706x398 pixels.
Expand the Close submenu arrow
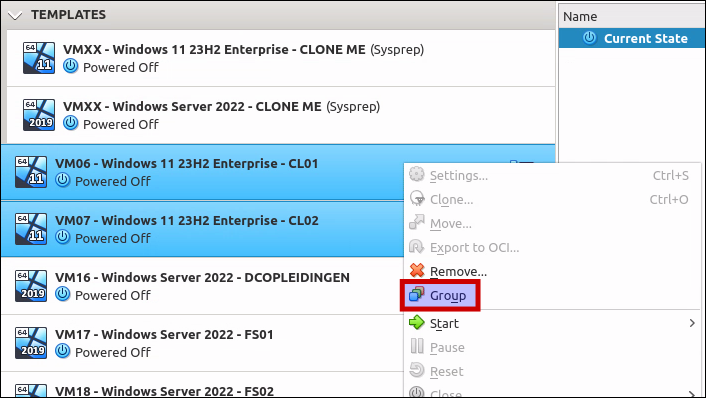coord(692,393)
